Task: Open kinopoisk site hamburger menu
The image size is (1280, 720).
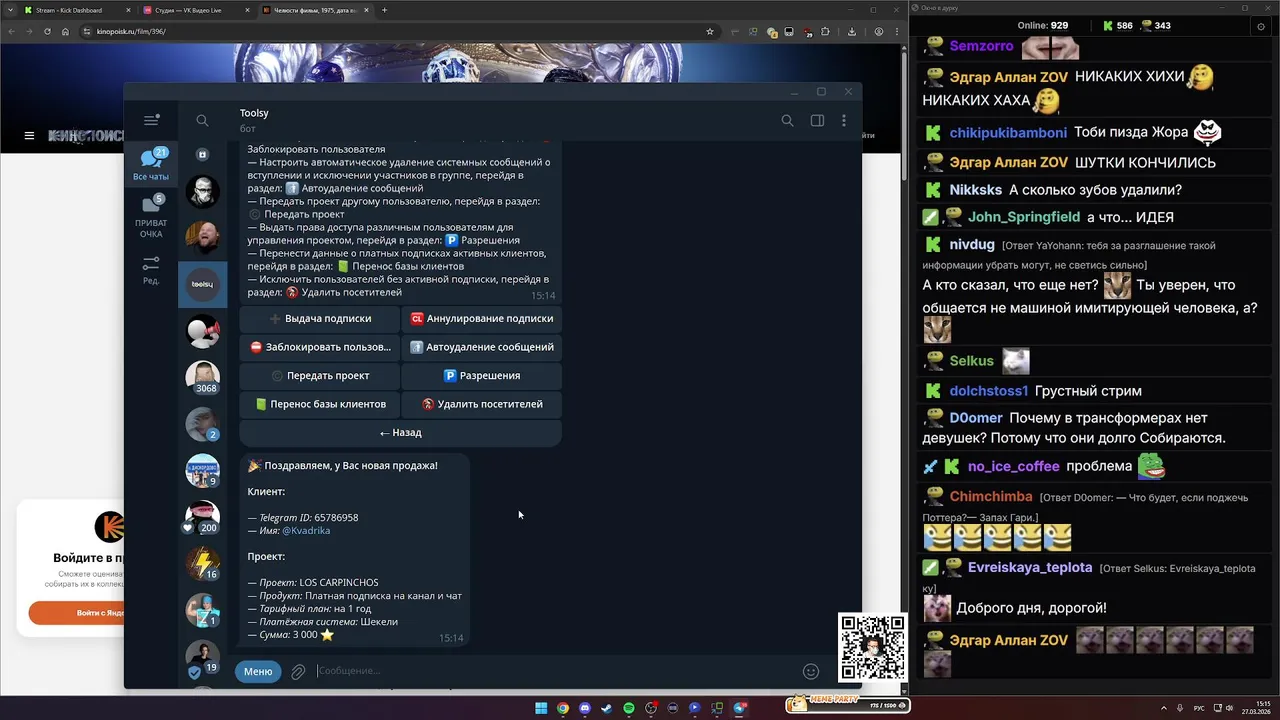Action: point(29,135)
